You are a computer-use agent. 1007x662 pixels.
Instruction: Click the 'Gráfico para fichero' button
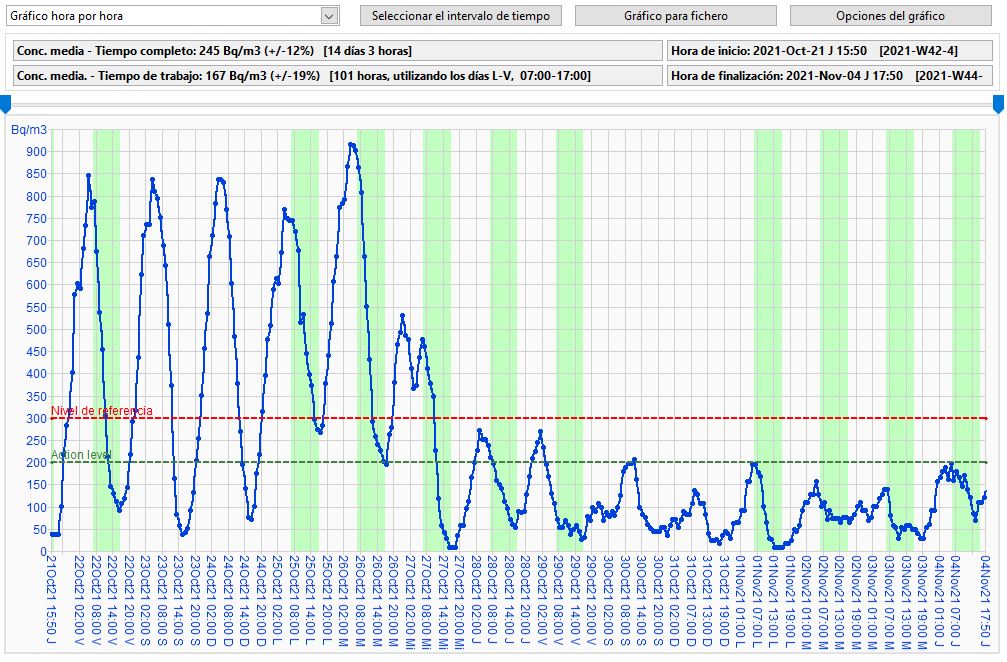pyautogui.click(x=675, y=16)
